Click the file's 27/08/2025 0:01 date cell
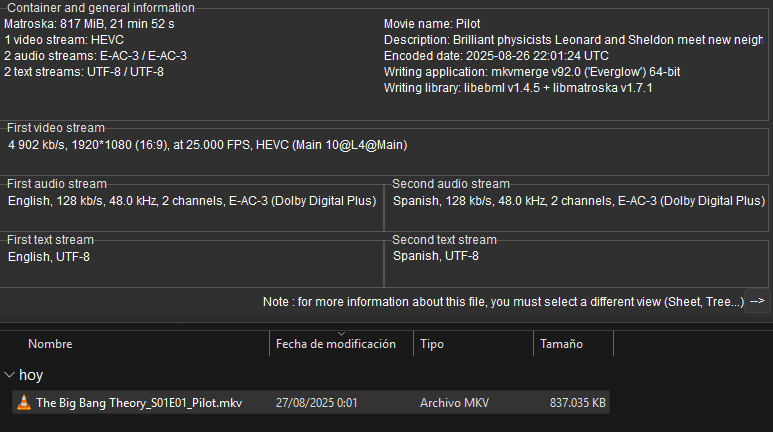Screen dimensions: 773x432 click(x=317, y=403)
